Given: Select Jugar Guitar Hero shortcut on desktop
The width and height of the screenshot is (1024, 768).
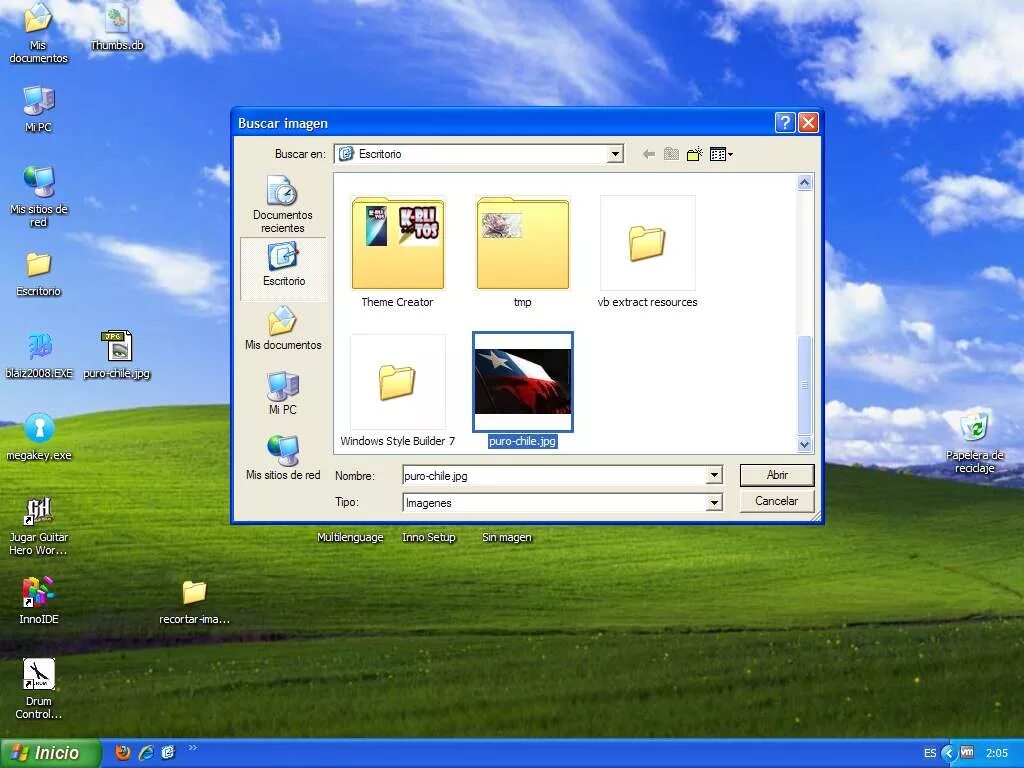Looking at the screenshot, I should pyautogui.click(x=39, y=526).
